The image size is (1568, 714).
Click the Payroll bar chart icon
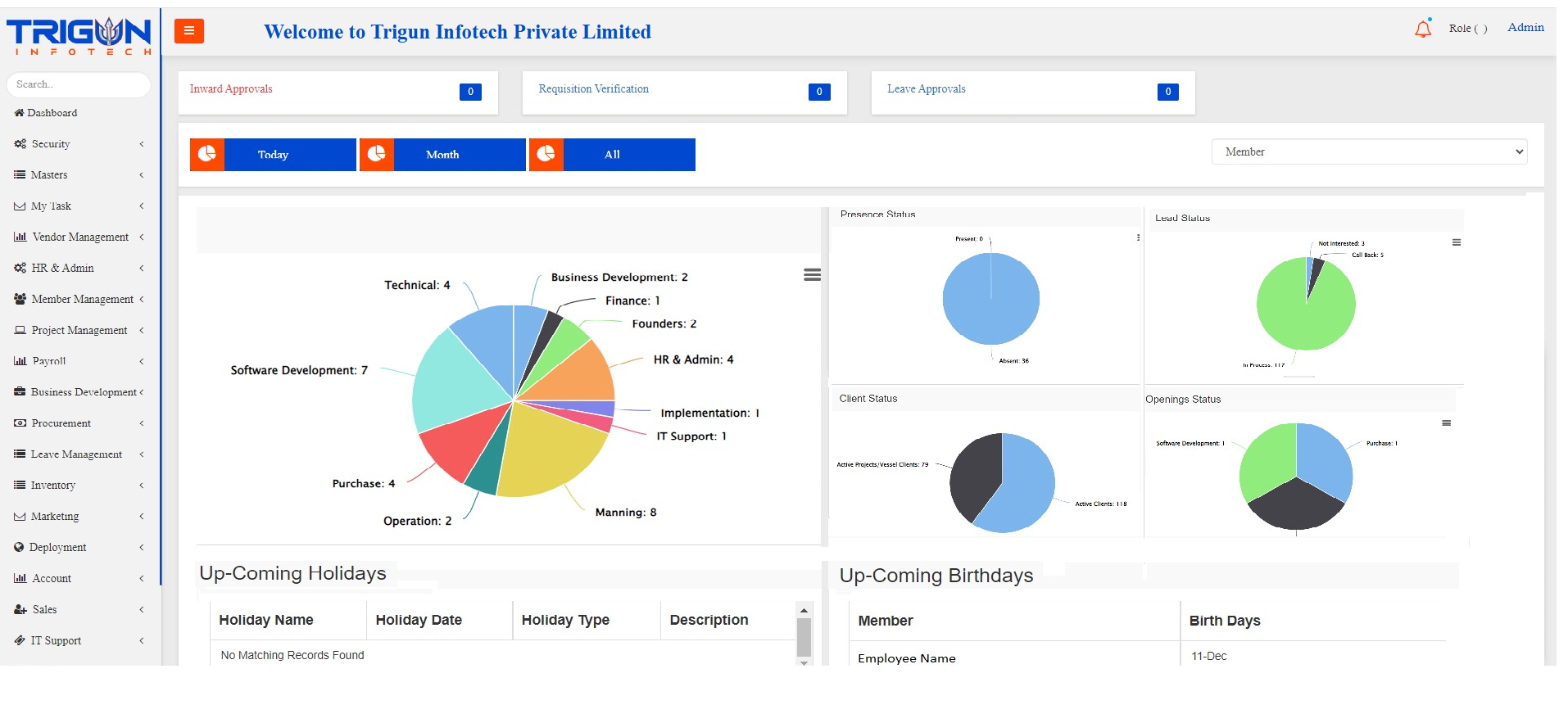[20, 361]
